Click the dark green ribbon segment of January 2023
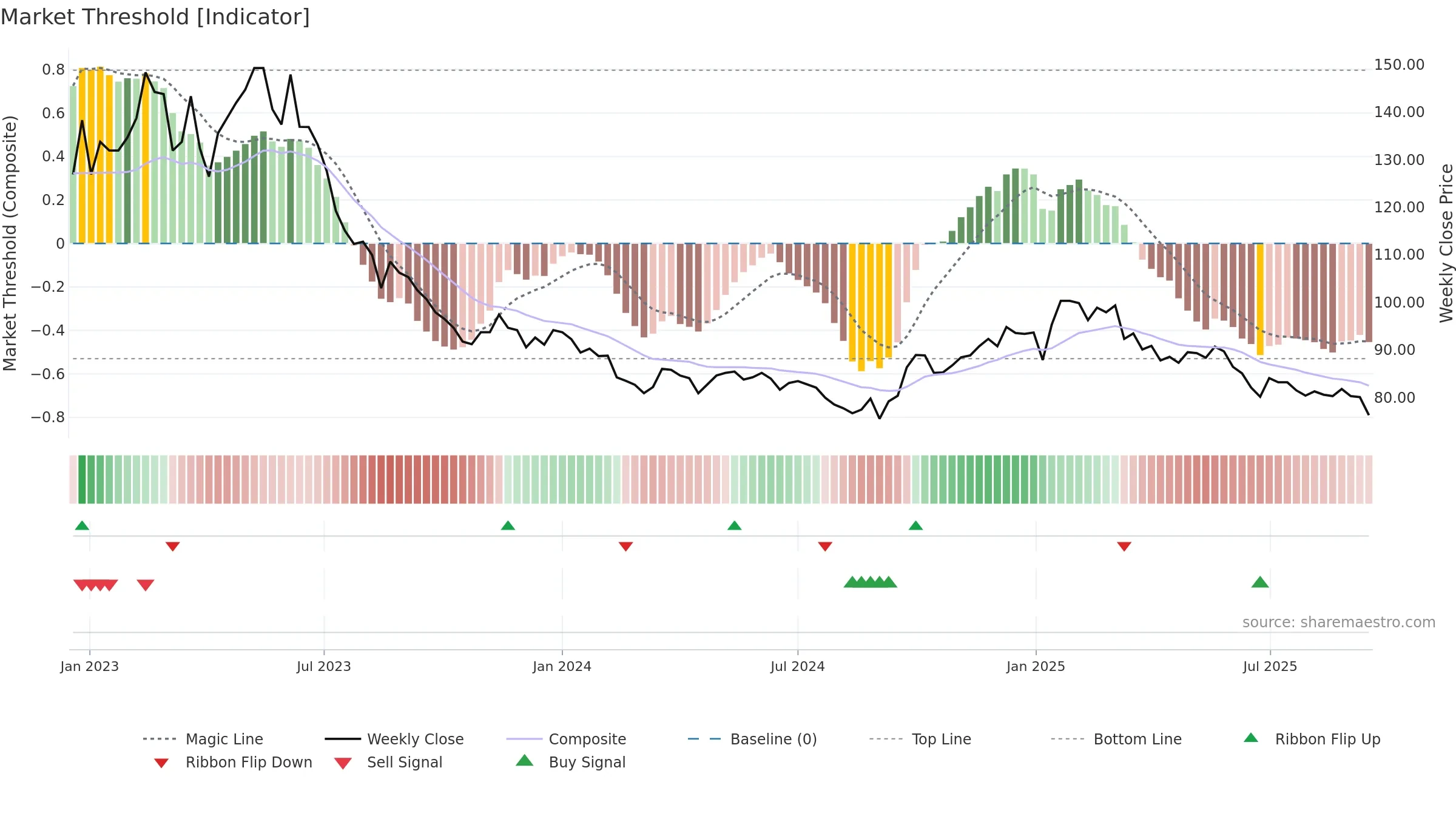 pos(82,479)
